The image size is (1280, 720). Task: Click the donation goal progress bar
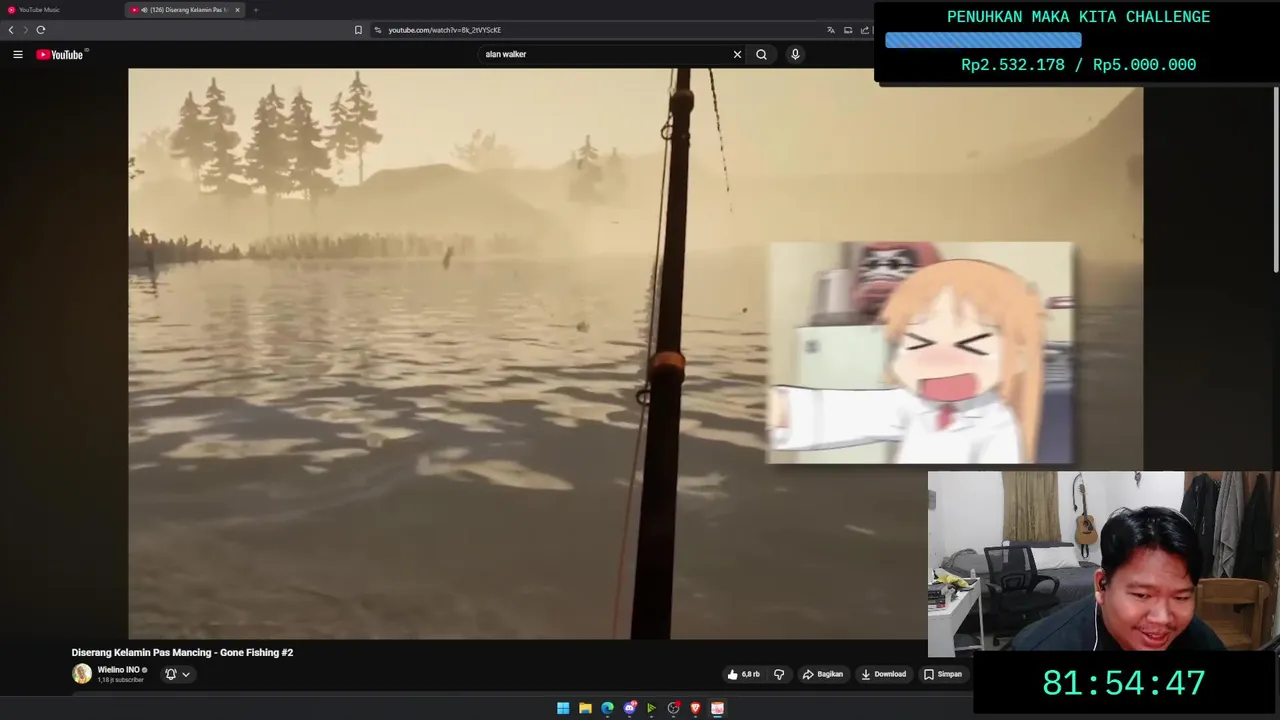coord(983,40)
